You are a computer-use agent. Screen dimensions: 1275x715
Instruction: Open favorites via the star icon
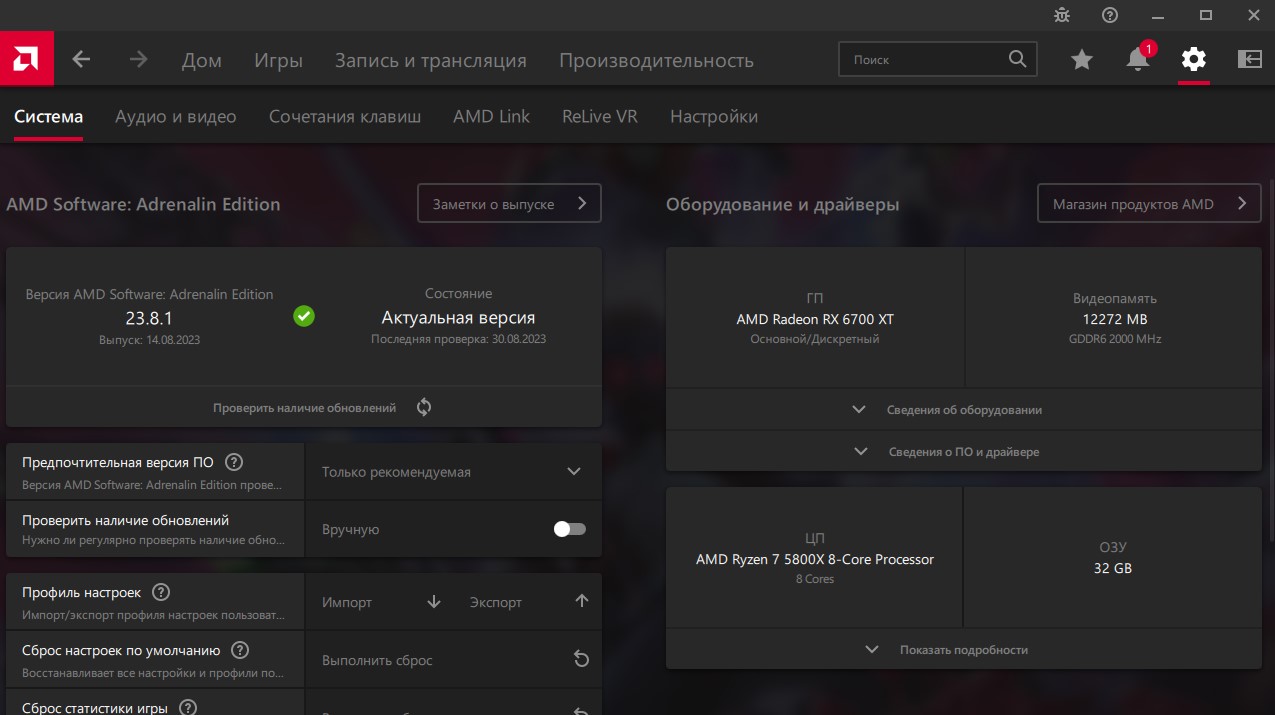pos(1082,60)
